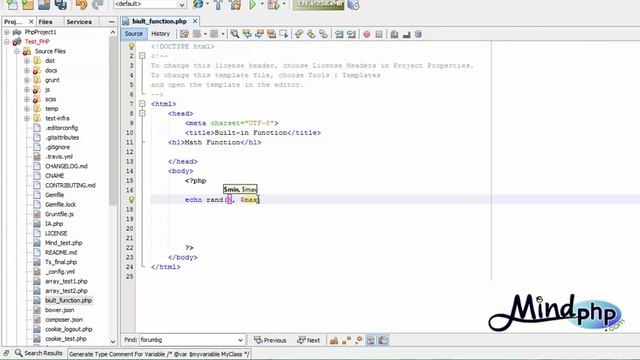Toggle Regular Expression icon in find bar
640x360 pixels.
(358, 340)
